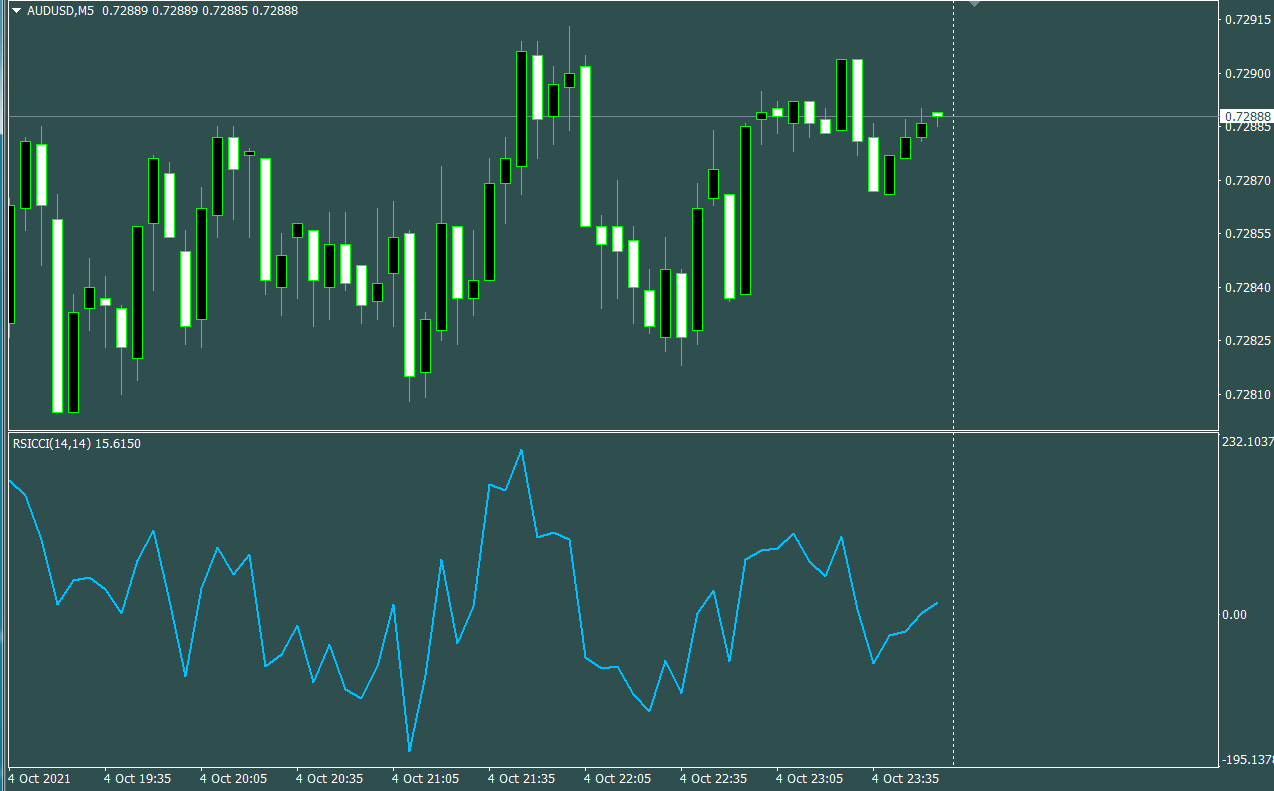The height and width of the screenshot is (791, 1274).
Task: Click the 0.72825 price axis label
Action: (x=1247, y=342)
